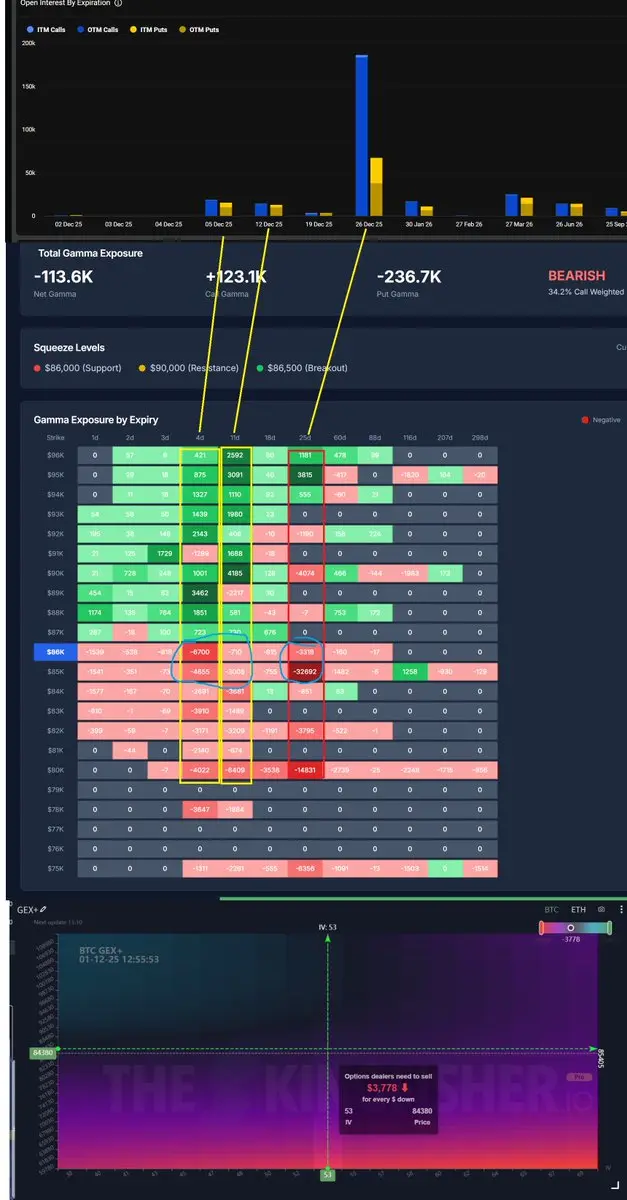The image size is (627, 1200).
Task: Click the 1d expiry column header
Action: (95, 438)
